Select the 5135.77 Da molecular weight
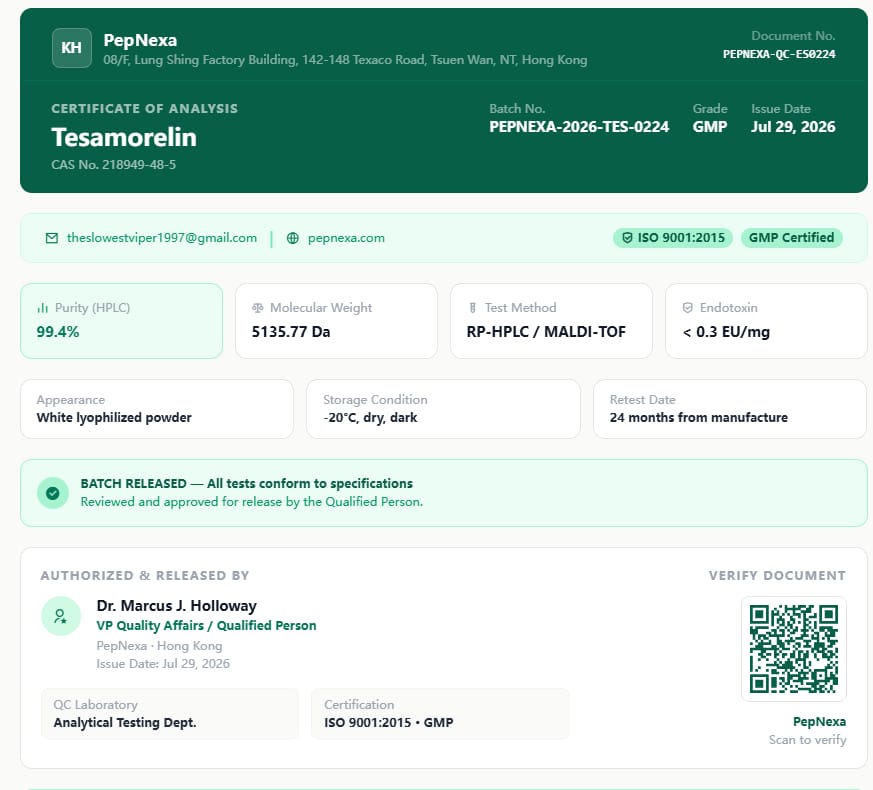 291,332
